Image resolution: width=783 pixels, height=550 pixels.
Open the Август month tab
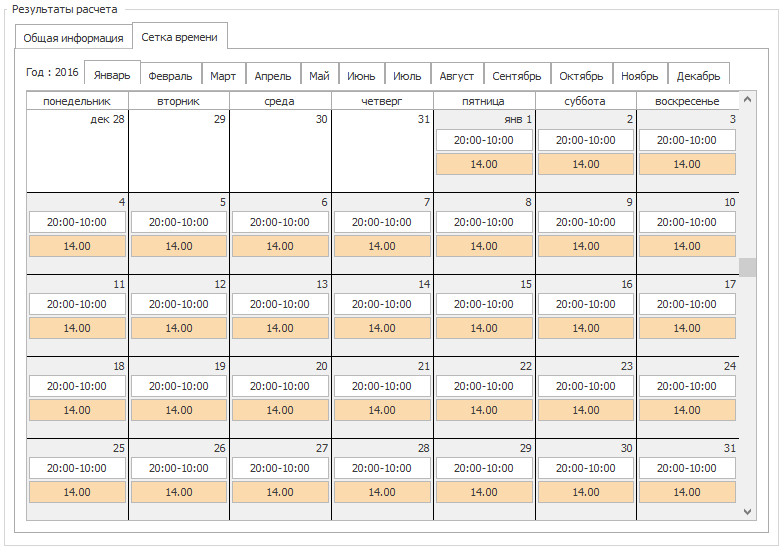(x=456, y=75)
